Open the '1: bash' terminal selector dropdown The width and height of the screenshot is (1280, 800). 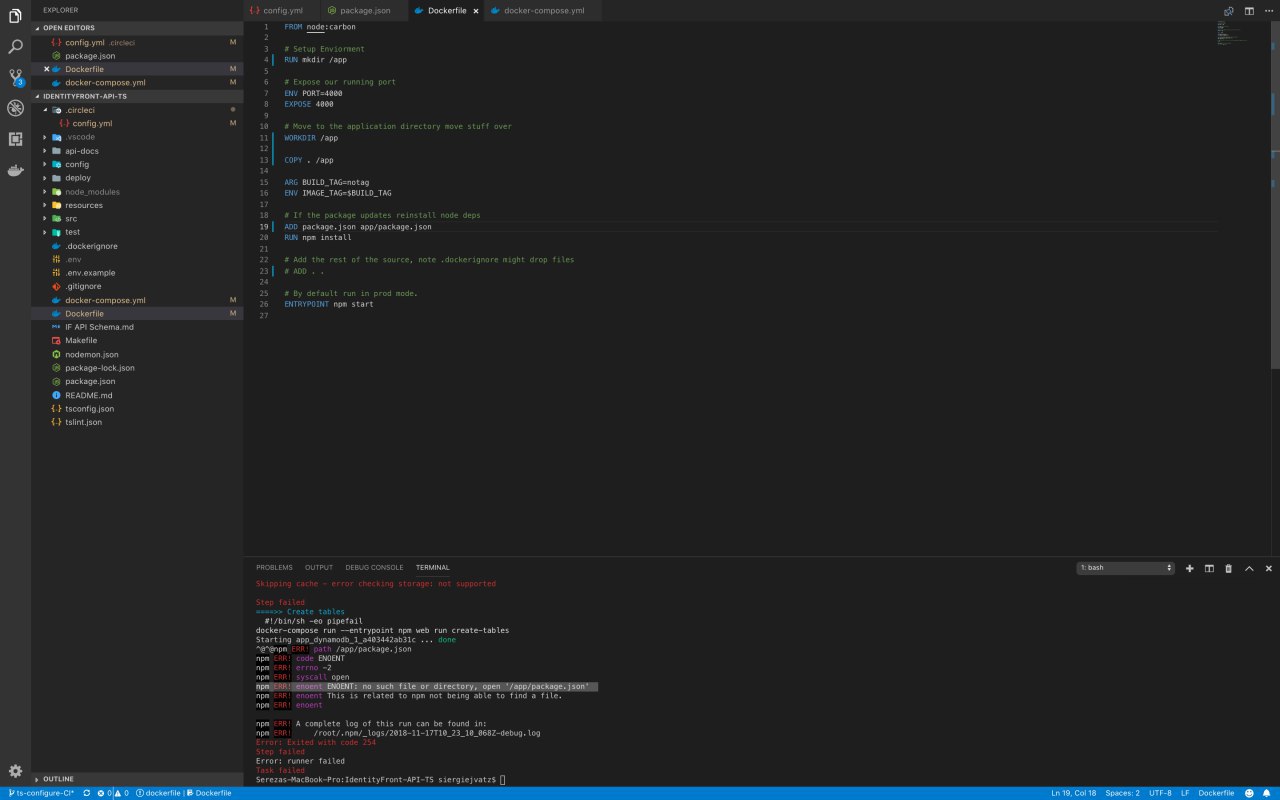(1125, 568)
